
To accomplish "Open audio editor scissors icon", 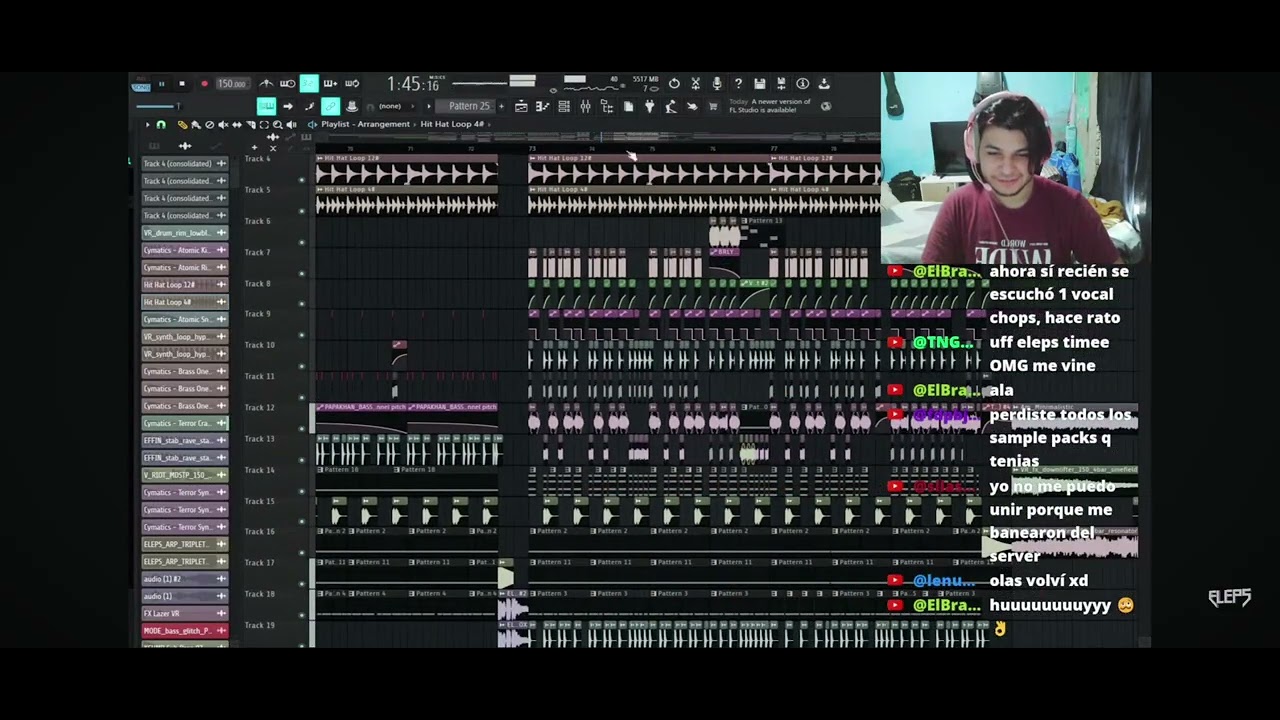I will 696,84.
